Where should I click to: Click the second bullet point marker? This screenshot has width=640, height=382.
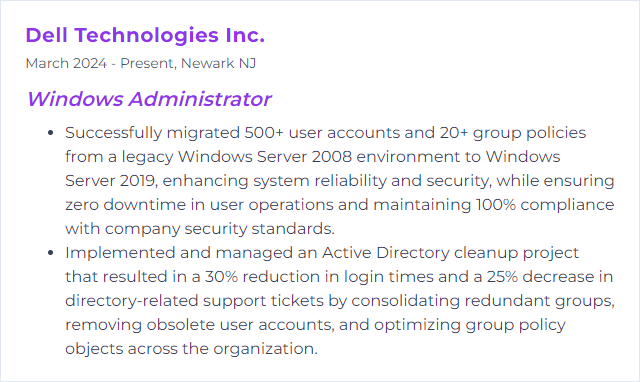(x=51, y=253)
